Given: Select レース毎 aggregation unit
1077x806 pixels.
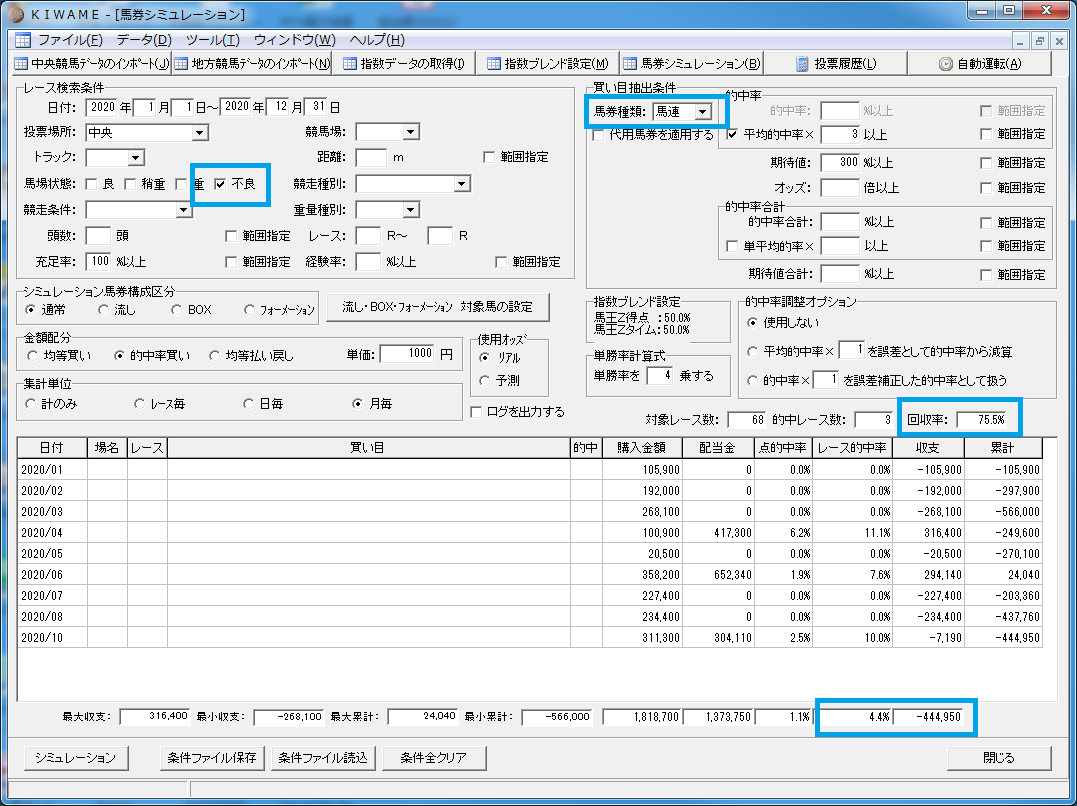Looking at the screenshot, I should pos(140,404).
